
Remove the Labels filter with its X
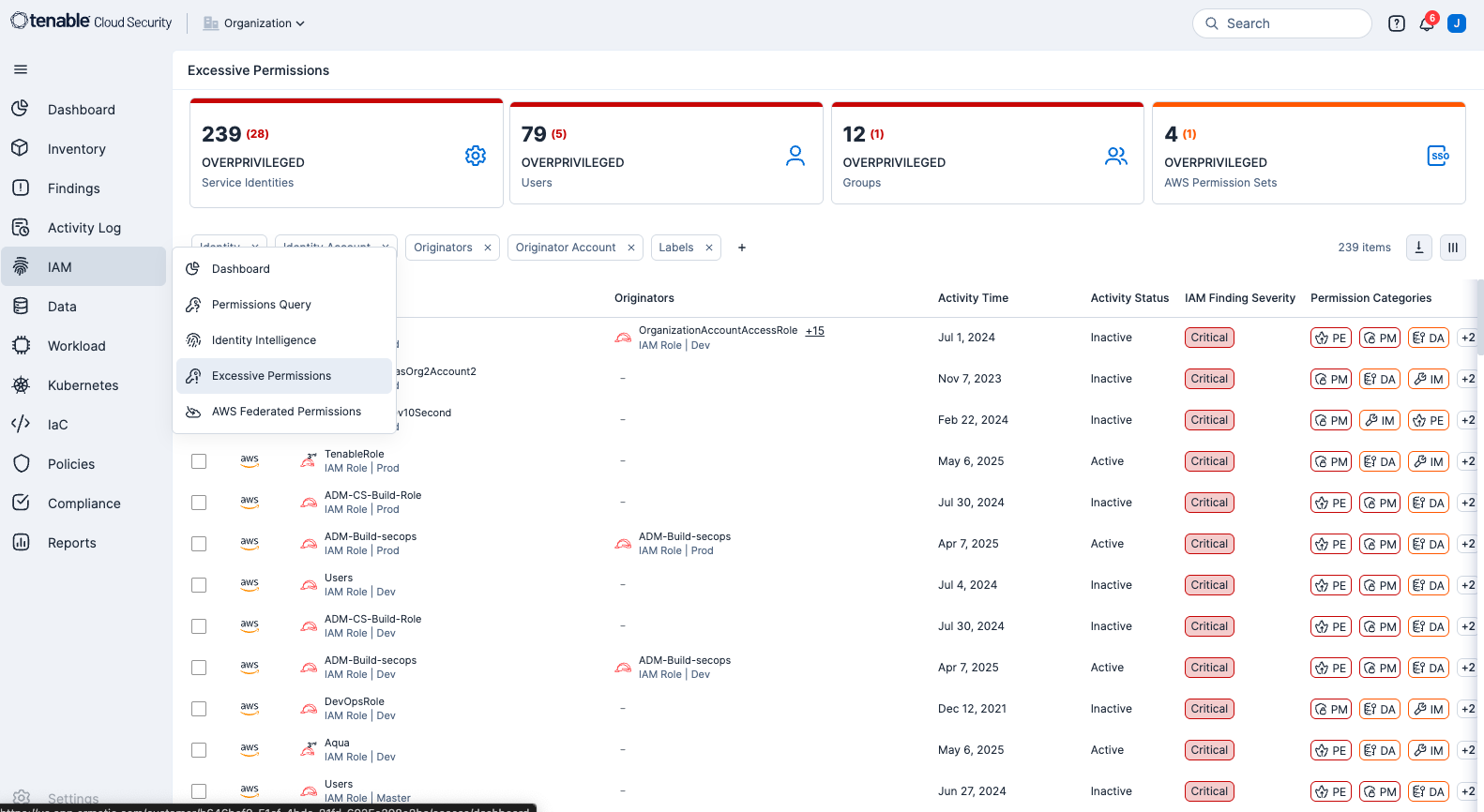709,248
